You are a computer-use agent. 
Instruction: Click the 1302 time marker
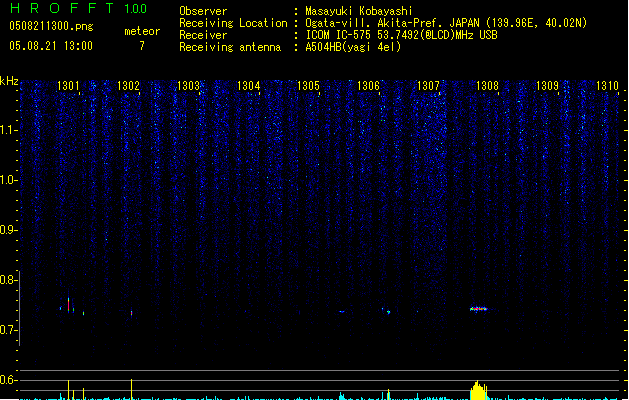click(128, 86)
